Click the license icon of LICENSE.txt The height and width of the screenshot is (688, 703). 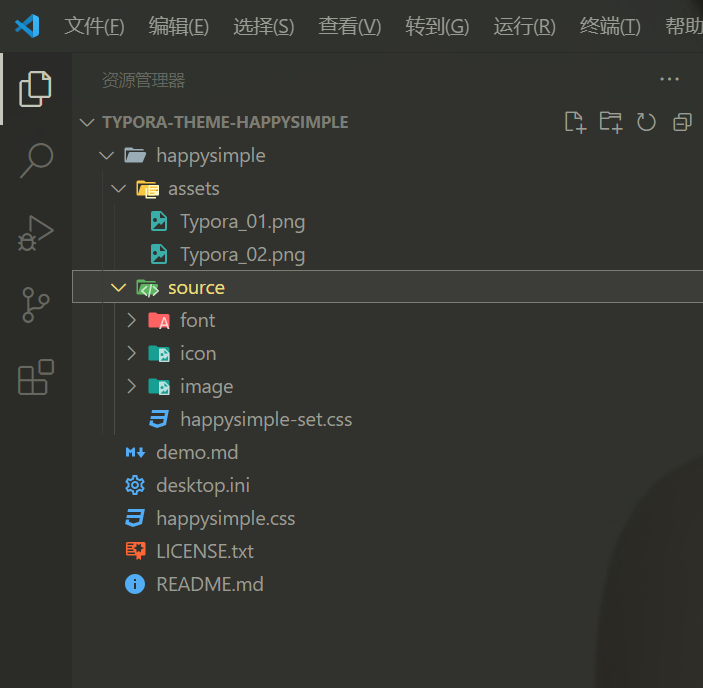pos(135,551)
